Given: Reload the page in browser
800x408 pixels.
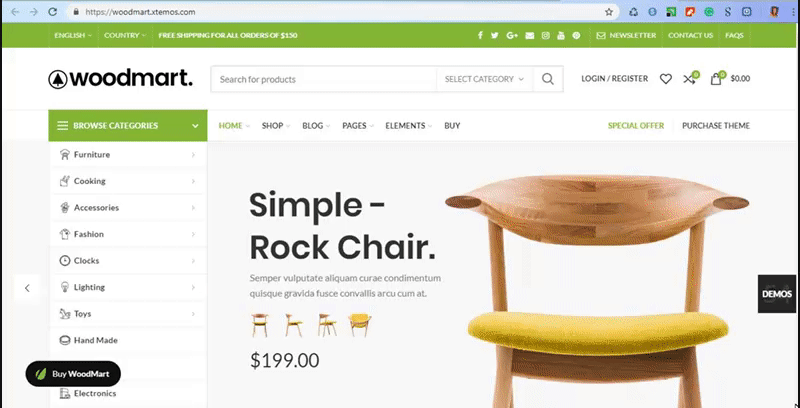Looking at the screenshot, I should pyautogui.click(x=52, y=12).
